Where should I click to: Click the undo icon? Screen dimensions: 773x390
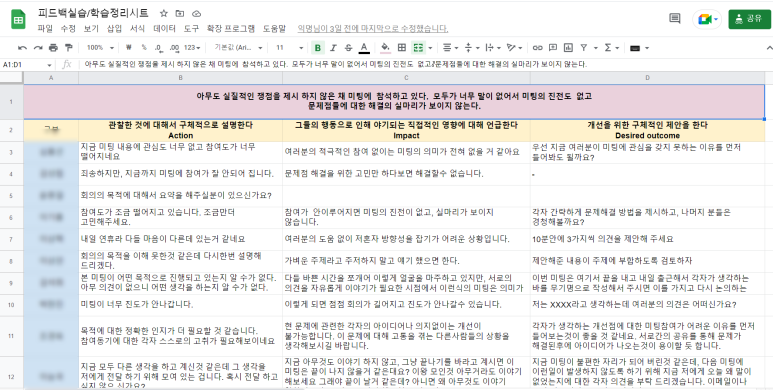coord(22,48)
